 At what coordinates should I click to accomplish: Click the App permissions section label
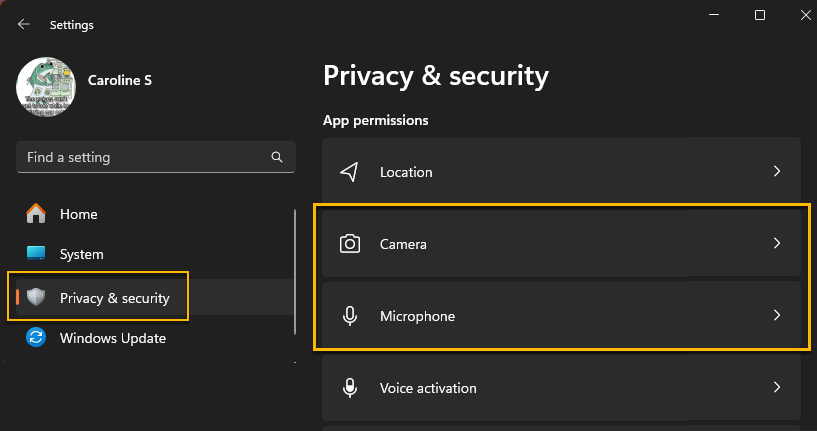[375, 120]
